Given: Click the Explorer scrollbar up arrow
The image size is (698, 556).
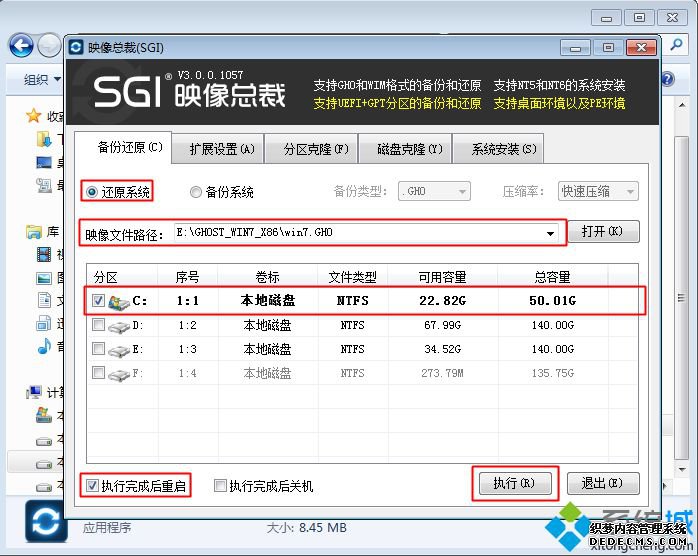Looking at the screenshot, I should point(682,105).
